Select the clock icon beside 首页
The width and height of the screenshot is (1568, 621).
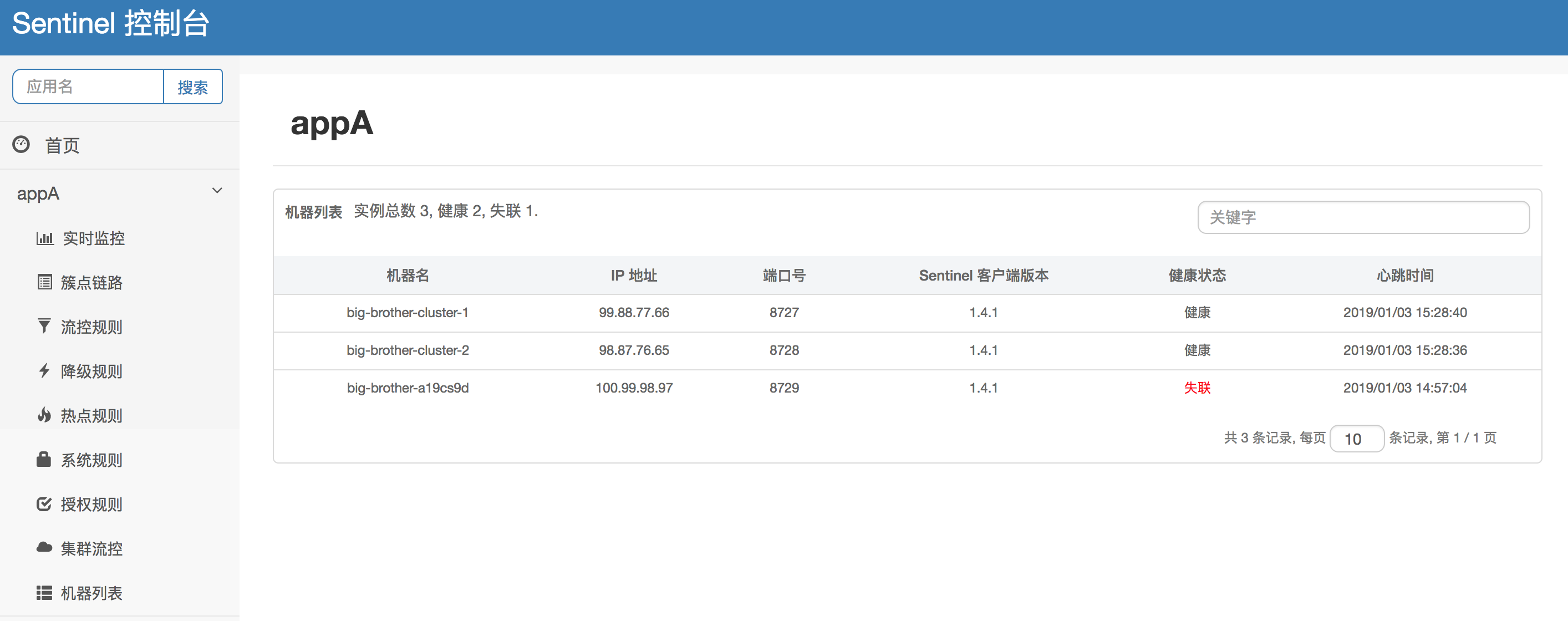click(x=21, y=144)
